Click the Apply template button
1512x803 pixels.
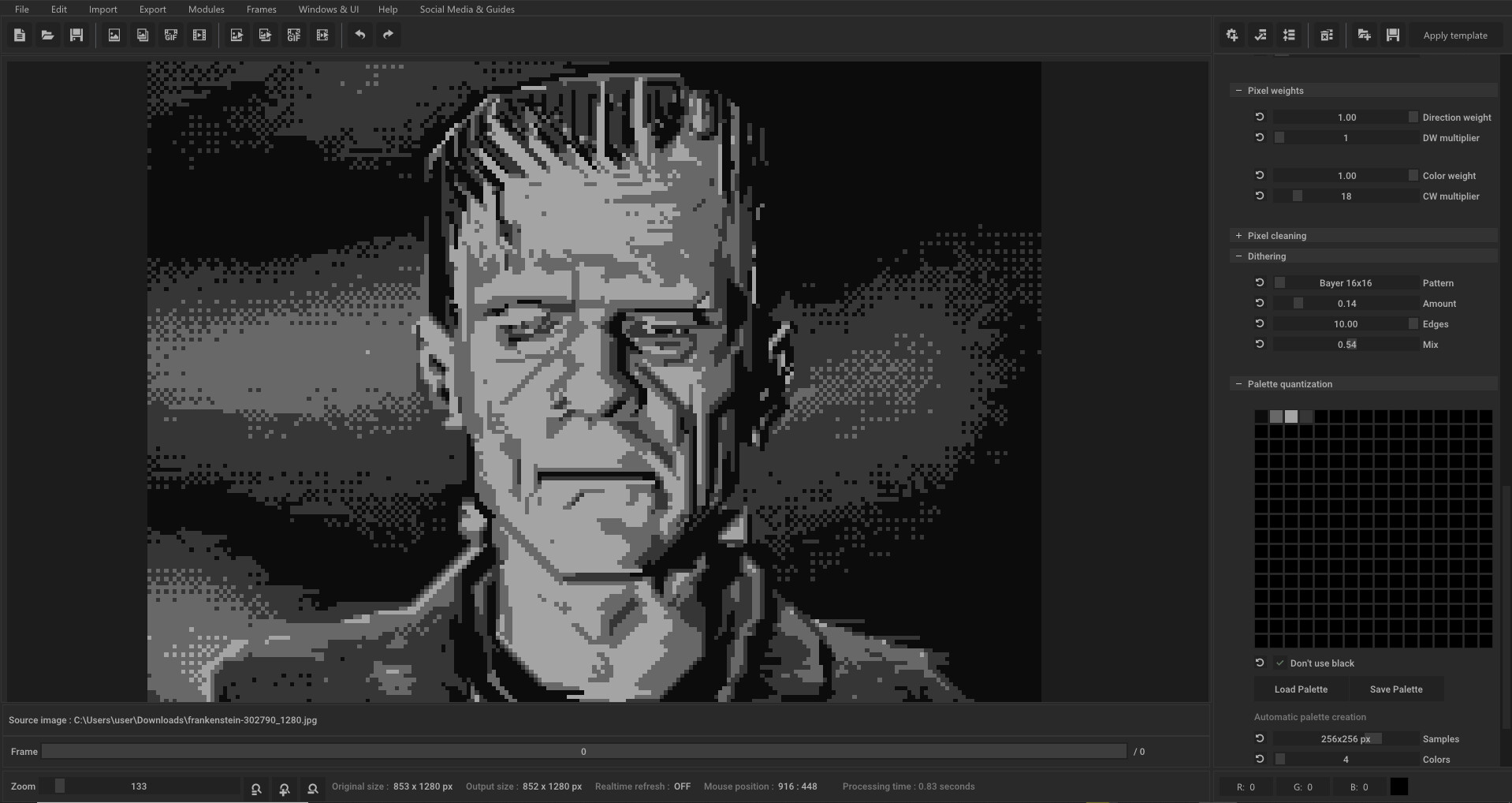coord(1454,35)
